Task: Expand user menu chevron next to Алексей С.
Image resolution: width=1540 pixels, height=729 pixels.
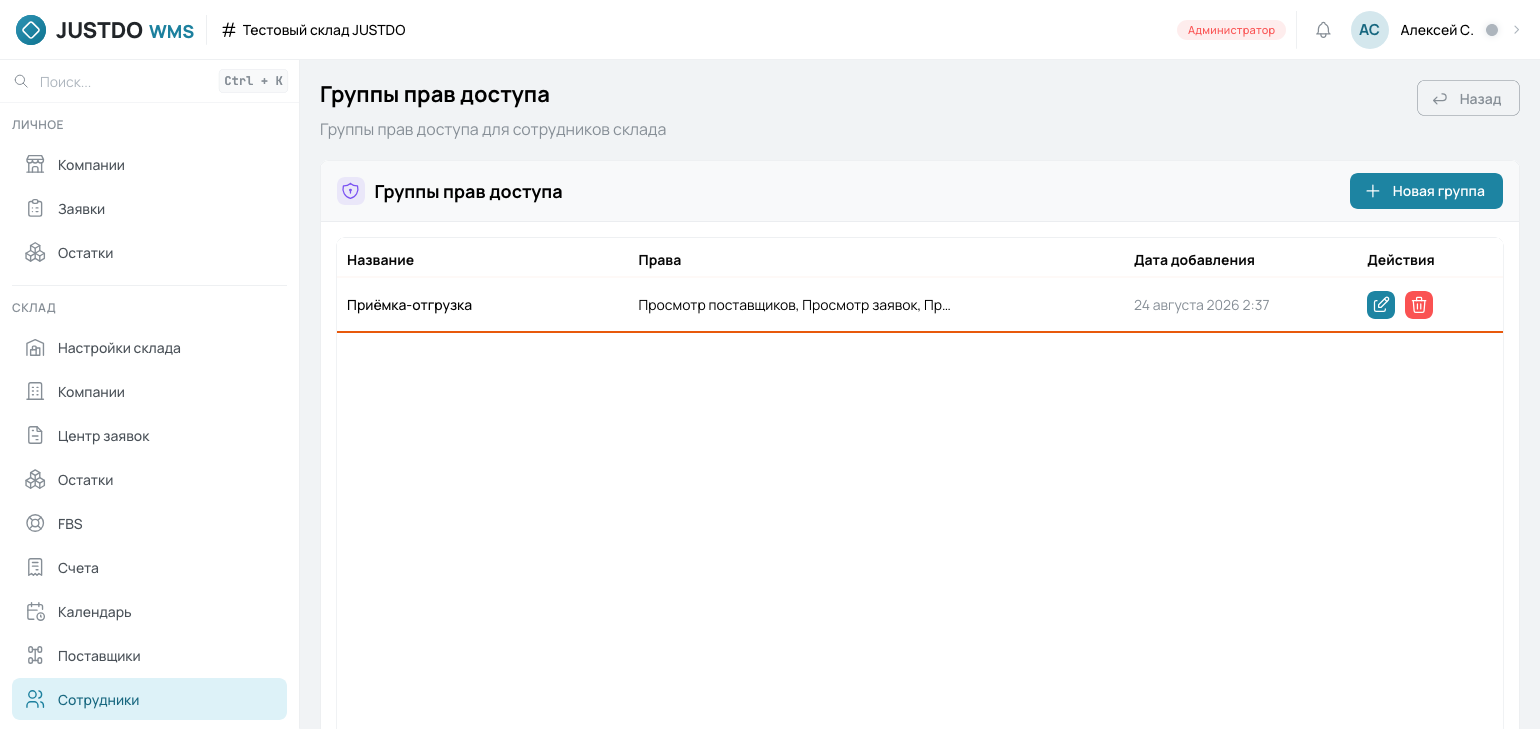Action: click(1516, 30)
